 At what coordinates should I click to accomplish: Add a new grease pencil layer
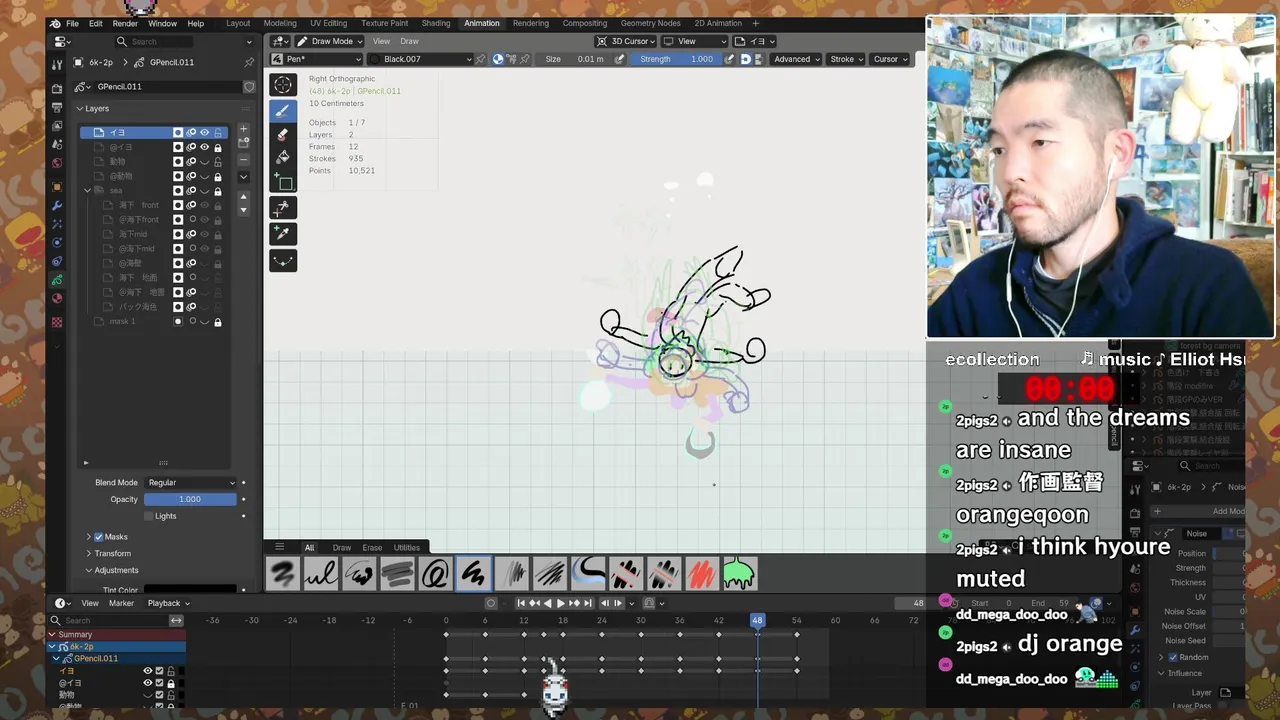click(243, 130)
